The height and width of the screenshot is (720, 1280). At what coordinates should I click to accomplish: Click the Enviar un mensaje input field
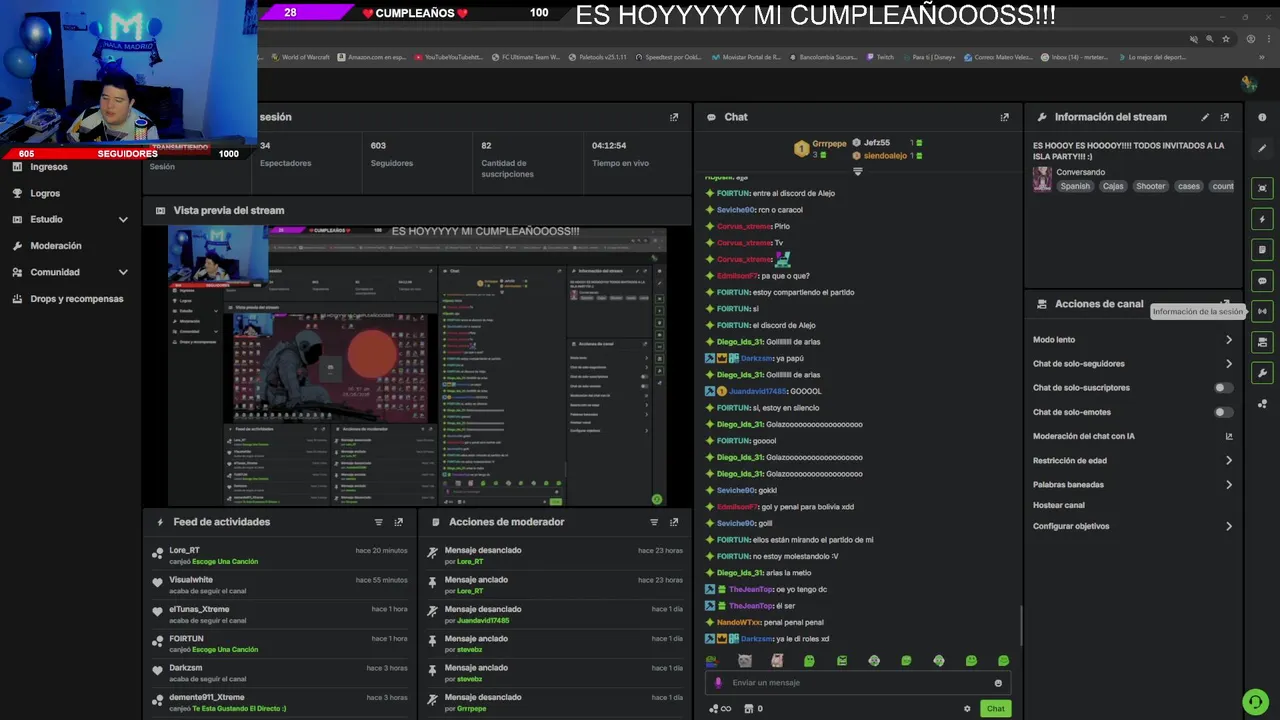(x=856, y=683)
